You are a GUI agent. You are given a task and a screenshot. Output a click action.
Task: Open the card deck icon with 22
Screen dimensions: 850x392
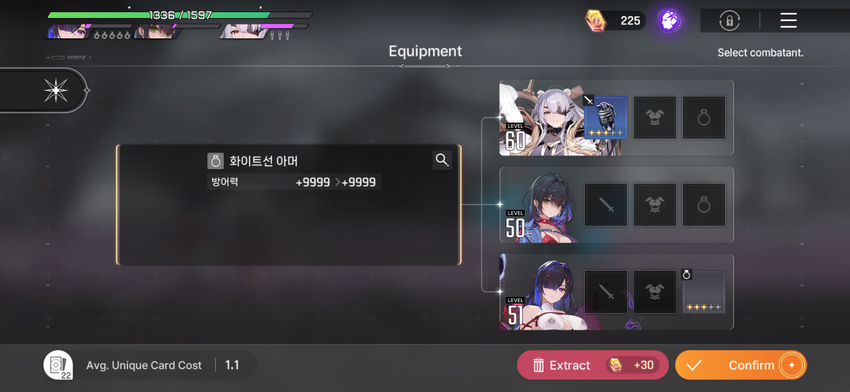pyautogui.click(x=58, y=365)
